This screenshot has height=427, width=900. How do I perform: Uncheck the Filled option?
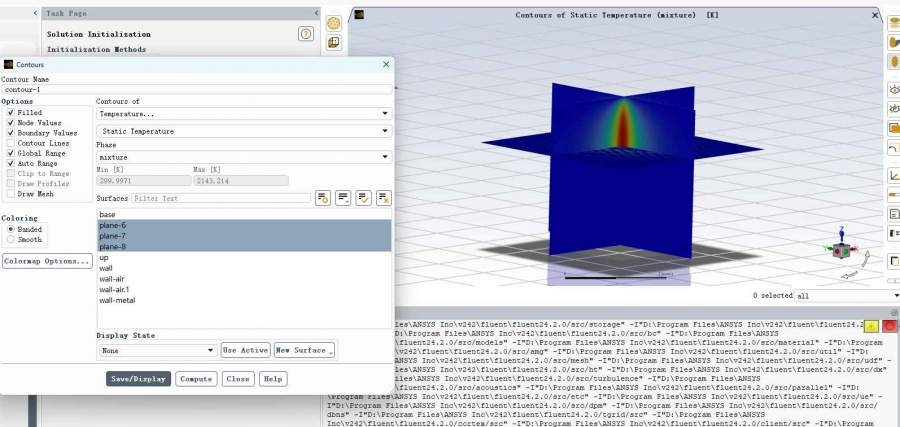coord(11,113)
